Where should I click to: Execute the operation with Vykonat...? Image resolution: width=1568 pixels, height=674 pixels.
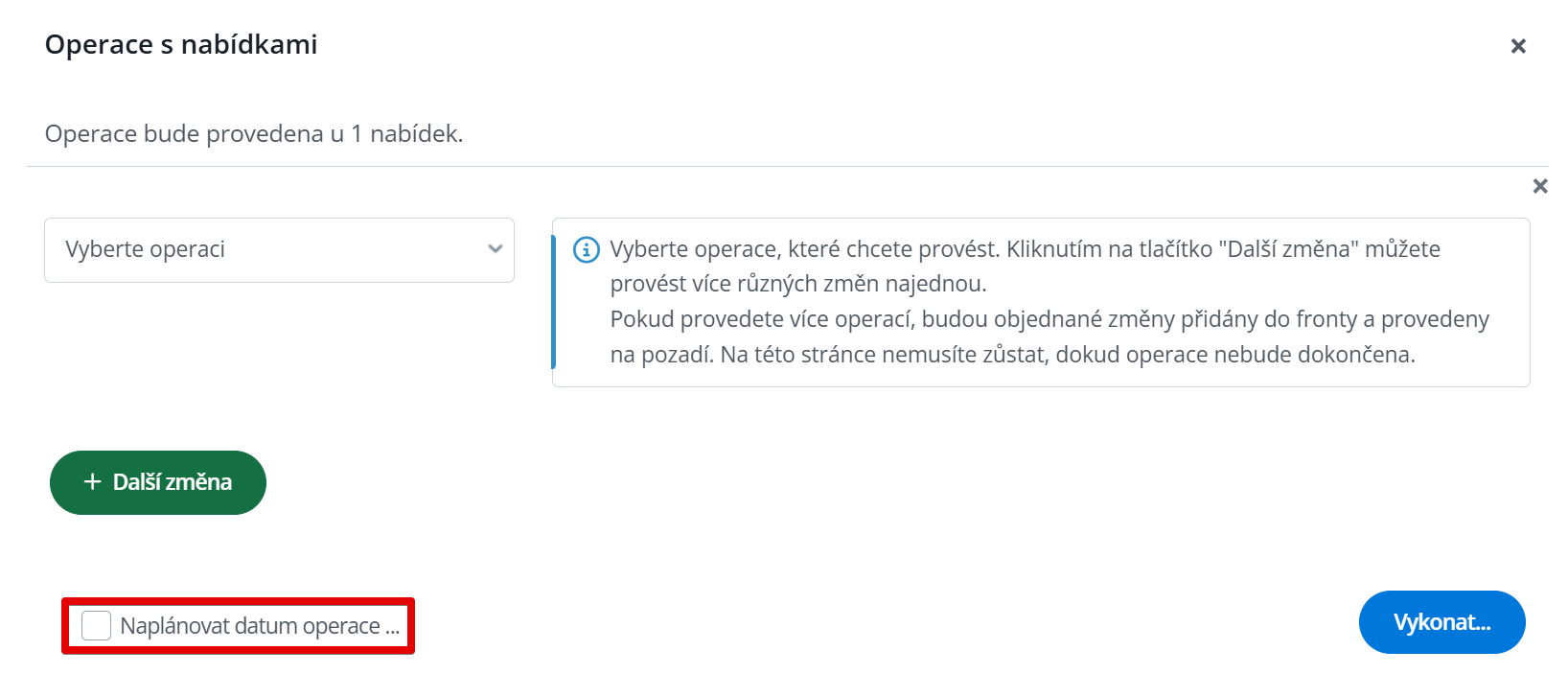coord(1441,622)
